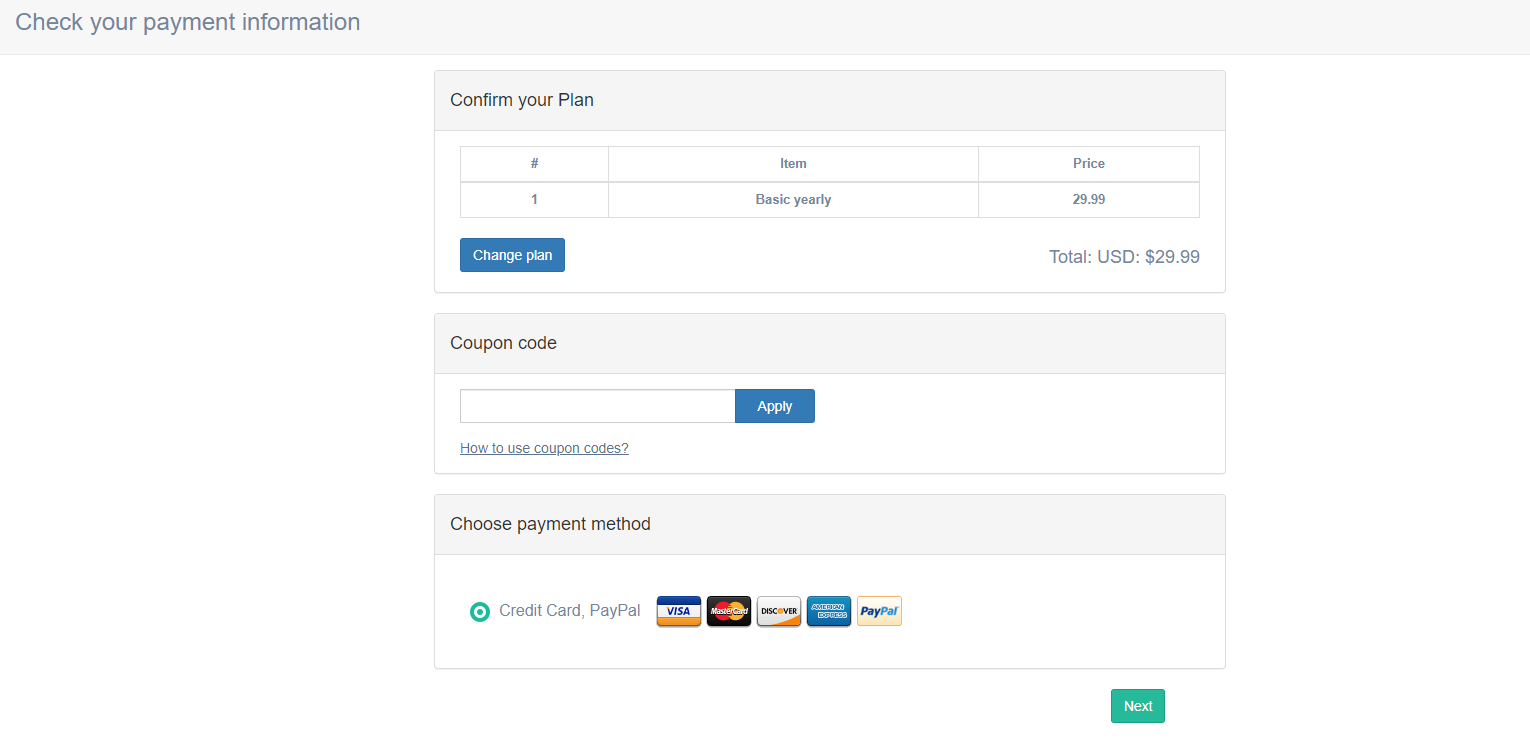This screenshot has width=1530, height=744.
Task: Click the PayPal payment icon
Action: [x=878, y=611]
